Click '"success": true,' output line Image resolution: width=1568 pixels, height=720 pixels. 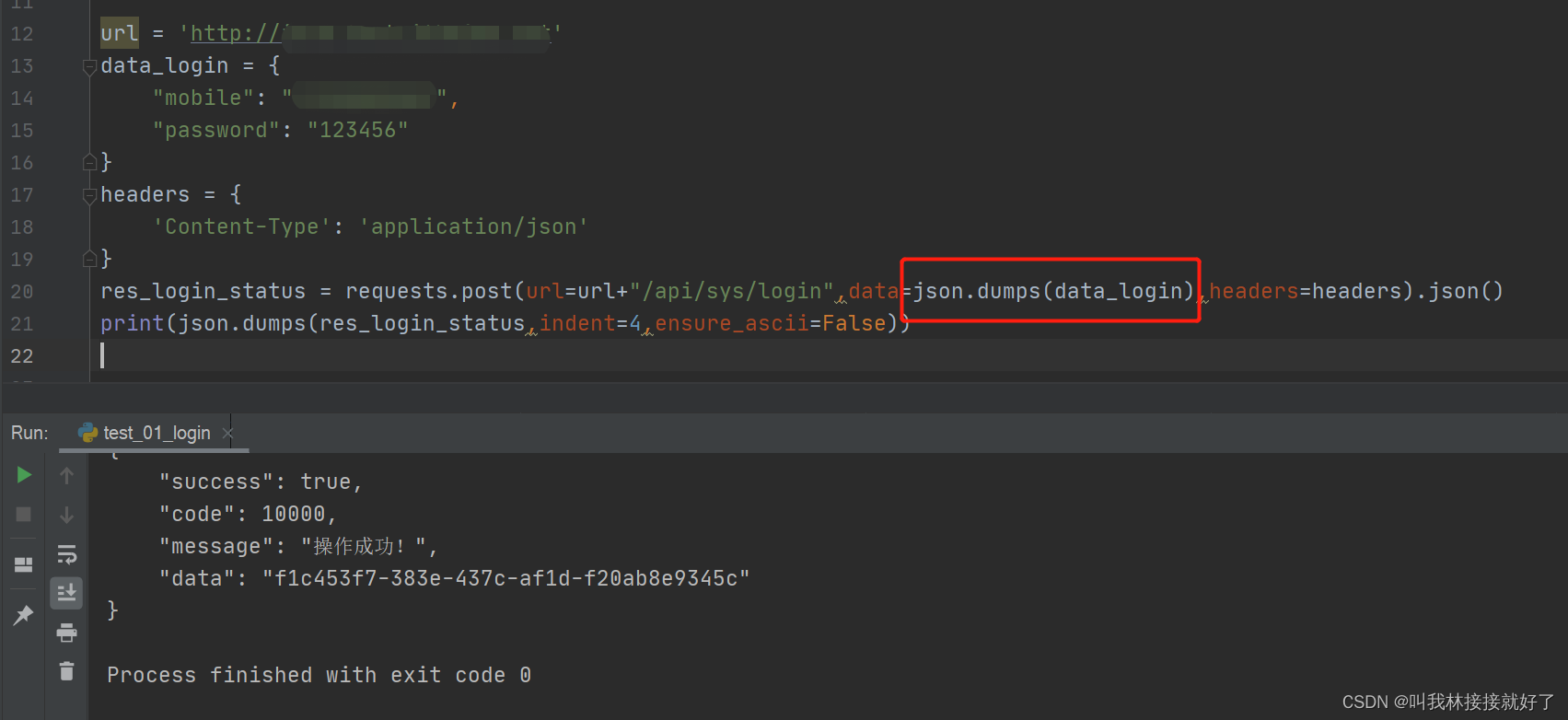[x=261, y=482]
